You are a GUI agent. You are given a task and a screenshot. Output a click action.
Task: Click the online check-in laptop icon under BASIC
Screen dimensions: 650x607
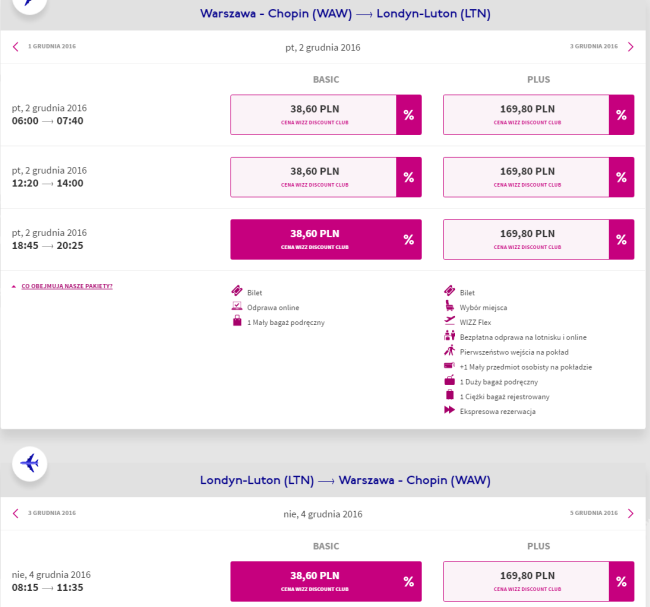click(237, 306)
